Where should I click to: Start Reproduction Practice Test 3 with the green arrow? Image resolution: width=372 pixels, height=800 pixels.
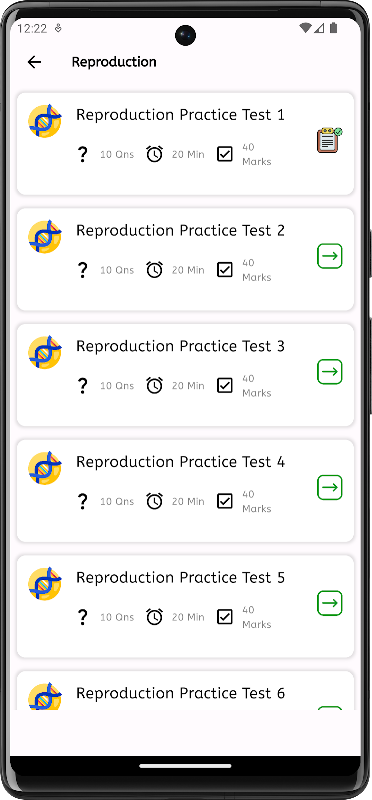[x=330, y=372]
